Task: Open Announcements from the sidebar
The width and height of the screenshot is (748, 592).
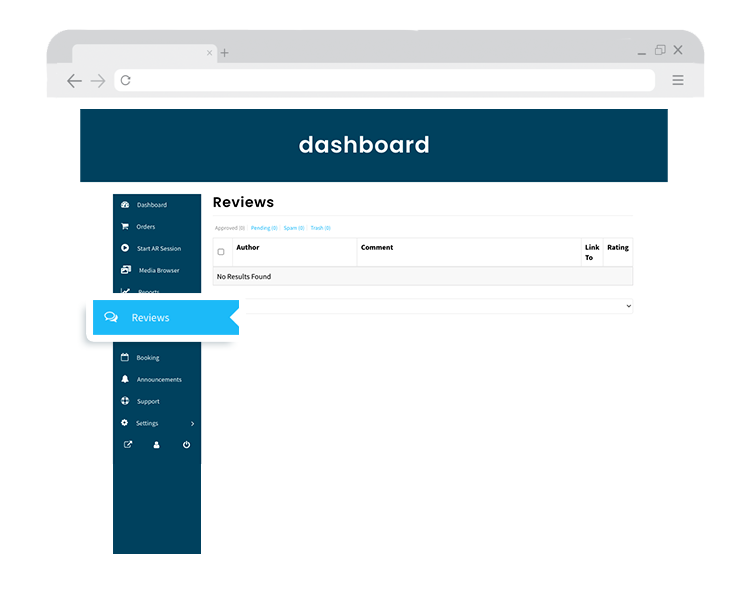Action: (157, 380)
